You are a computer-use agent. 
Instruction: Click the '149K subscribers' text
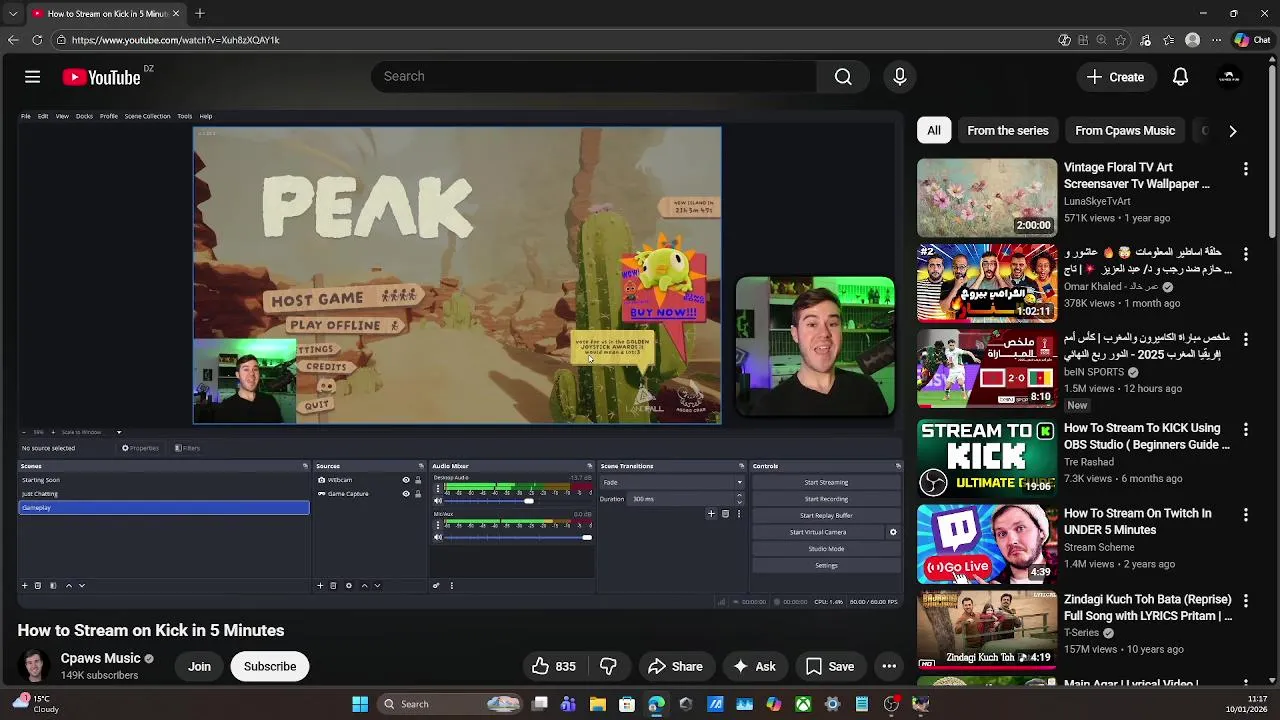(x=99, y=675)
